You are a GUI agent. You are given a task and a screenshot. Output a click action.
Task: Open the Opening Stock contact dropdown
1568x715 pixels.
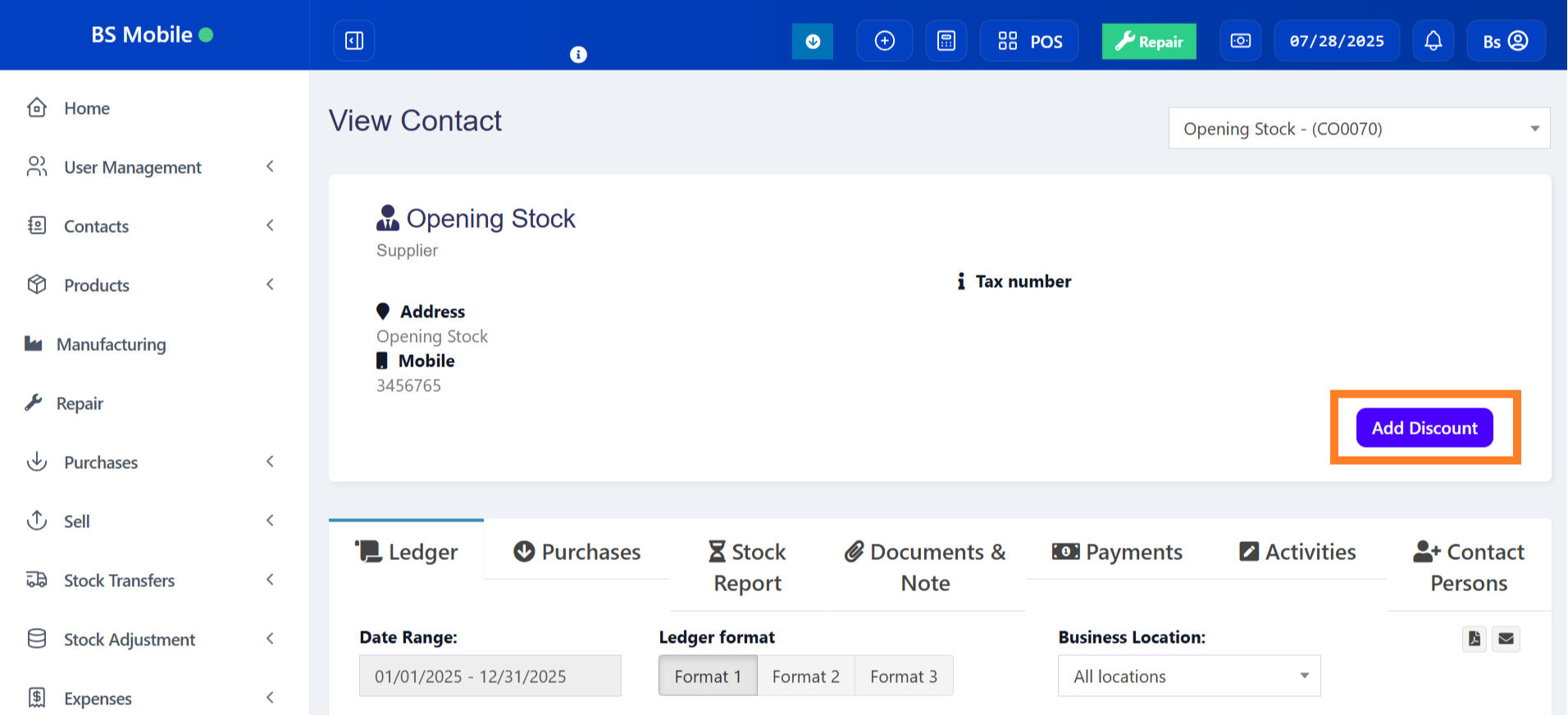(x=1358, y=129)
